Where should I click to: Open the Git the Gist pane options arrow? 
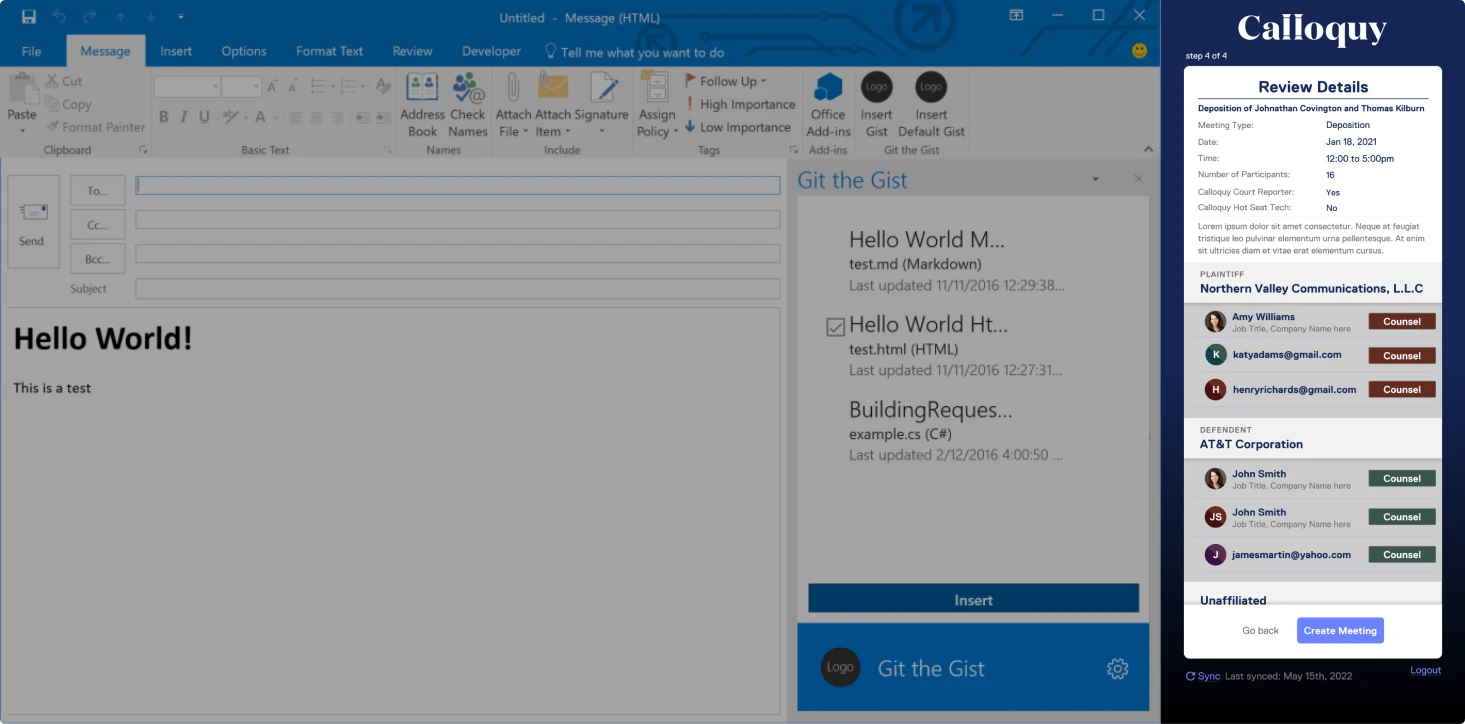click(x=1096, y=180)
